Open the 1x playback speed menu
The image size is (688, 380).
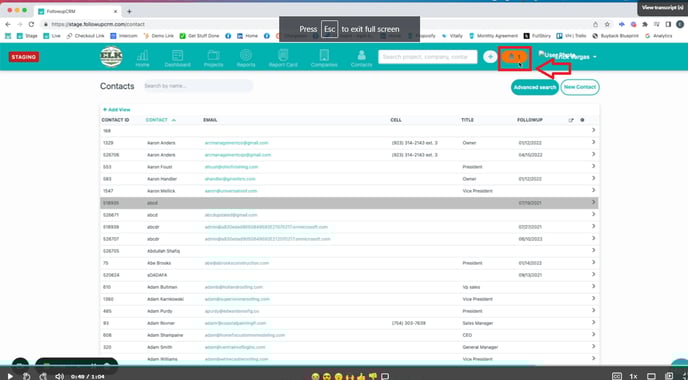[633, 376]
